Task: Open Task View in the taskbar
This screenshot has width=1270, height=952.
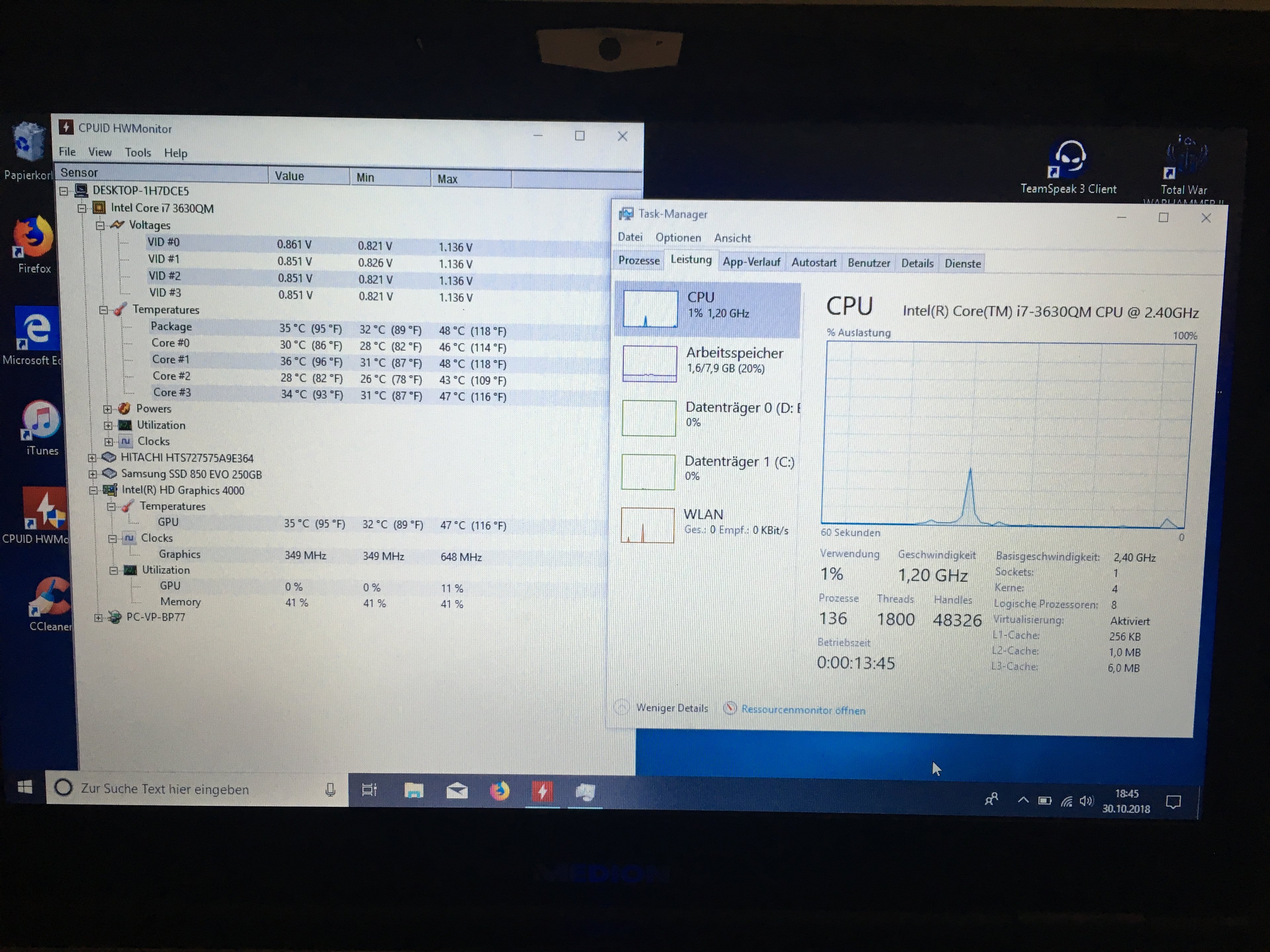Action: [x=369, y=790]
